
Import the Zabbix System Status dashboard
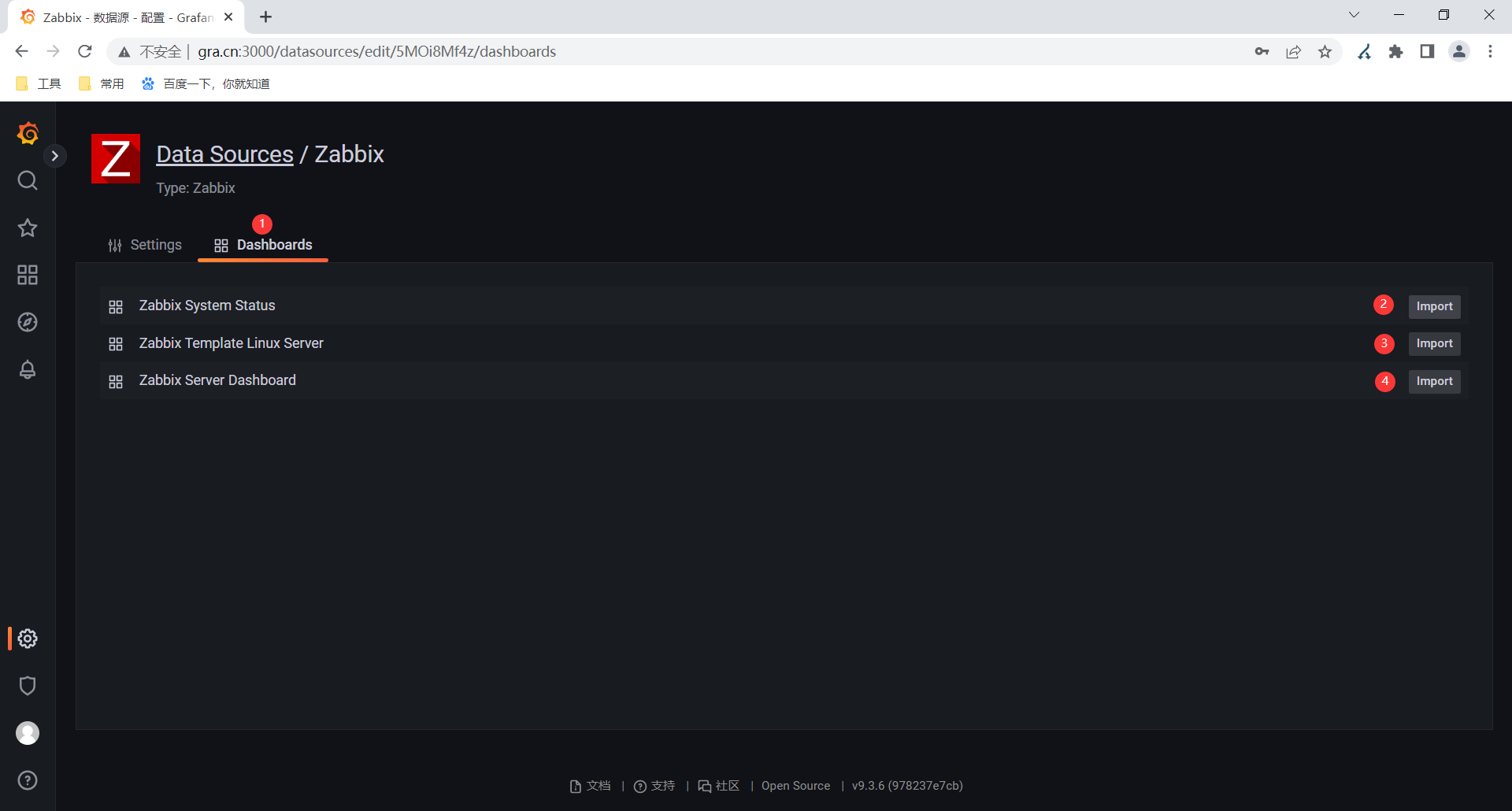1434,306
